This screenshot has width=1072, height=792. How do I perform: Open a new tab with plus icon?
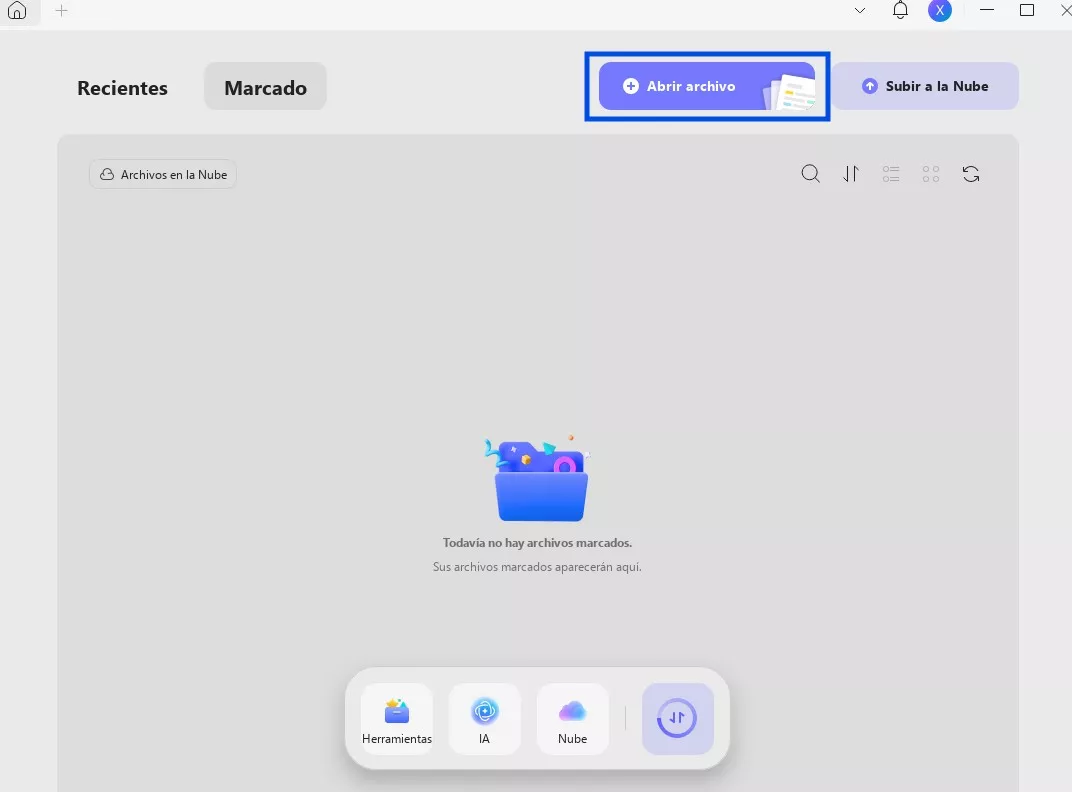pyautogui.click(x=62, y=10)
